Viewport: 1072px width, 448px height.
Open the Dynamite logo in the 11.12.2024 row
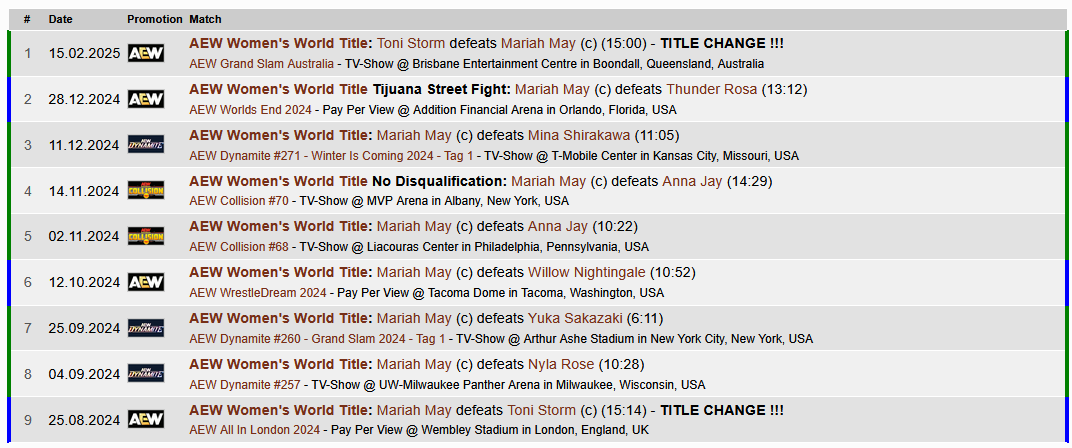146,145
